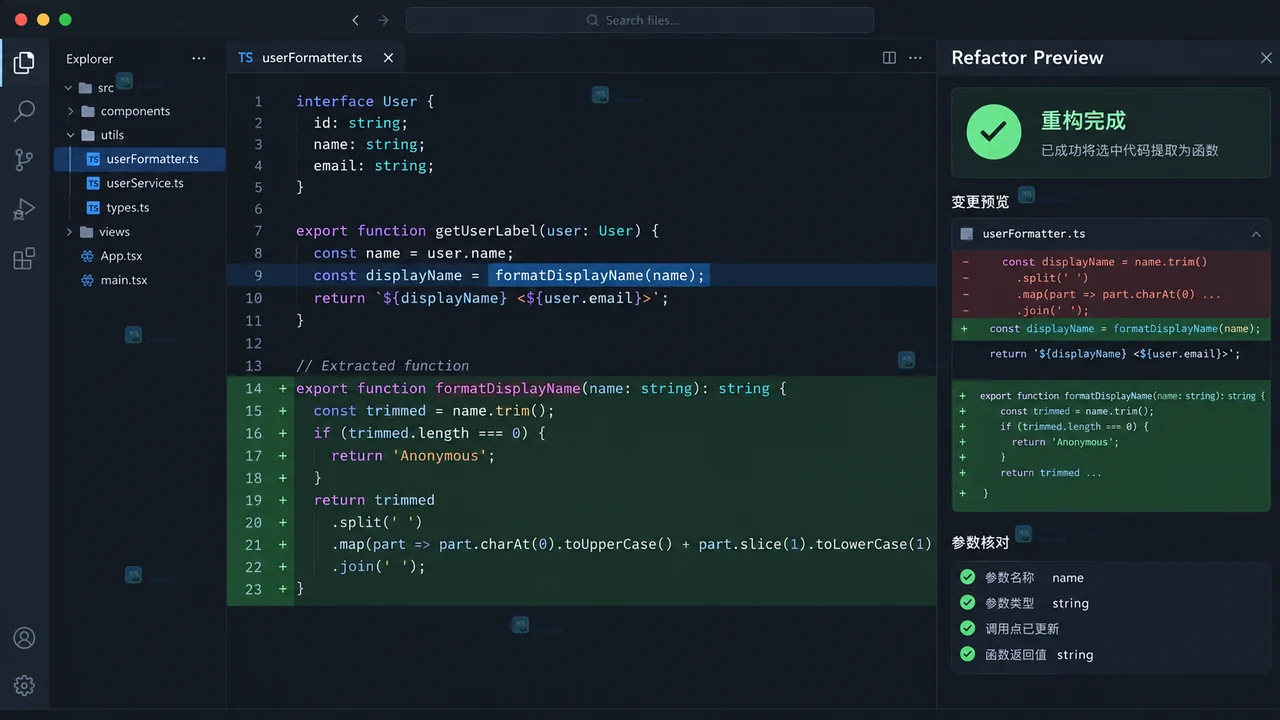Click the check icon for 函数返回值
Image resolution: width=1280 pixels, height=720 pixels.
click(967, 654)
